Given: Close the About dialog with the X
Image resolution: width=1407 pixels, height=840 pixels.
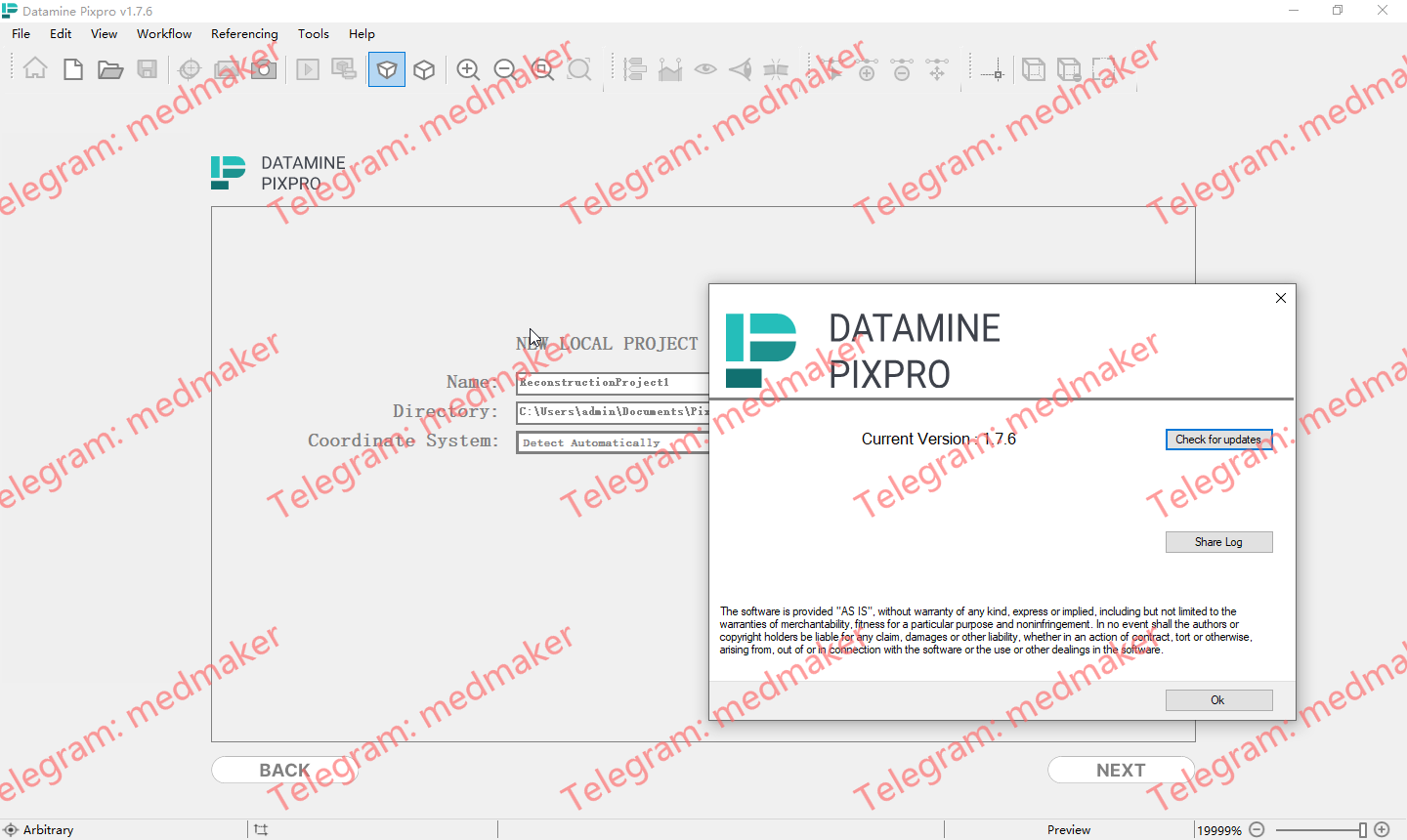Looking at the screenshot, I should click(1281, 298).
